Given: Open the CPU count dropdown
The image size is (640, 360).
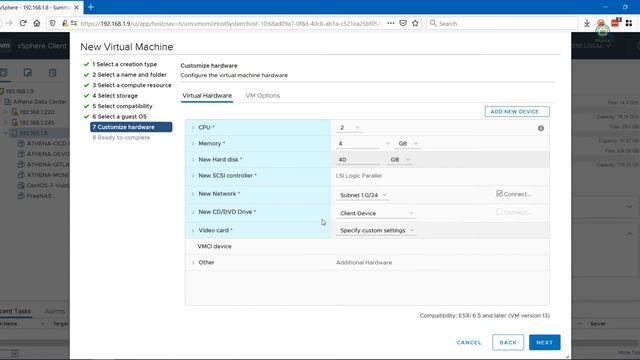Looking at the screenshot, I should click(x=349, y=128).
